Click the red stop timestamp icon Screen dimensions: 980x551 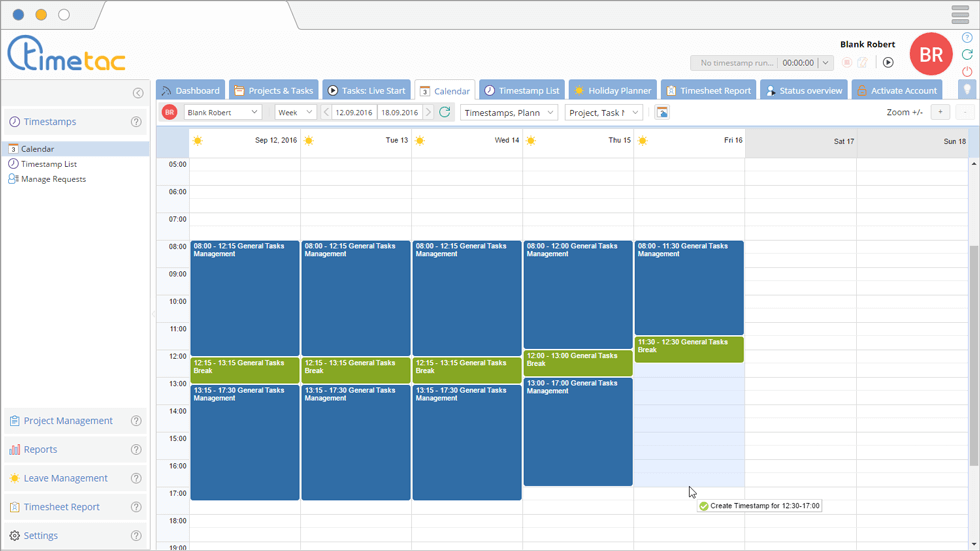[847, 62]
